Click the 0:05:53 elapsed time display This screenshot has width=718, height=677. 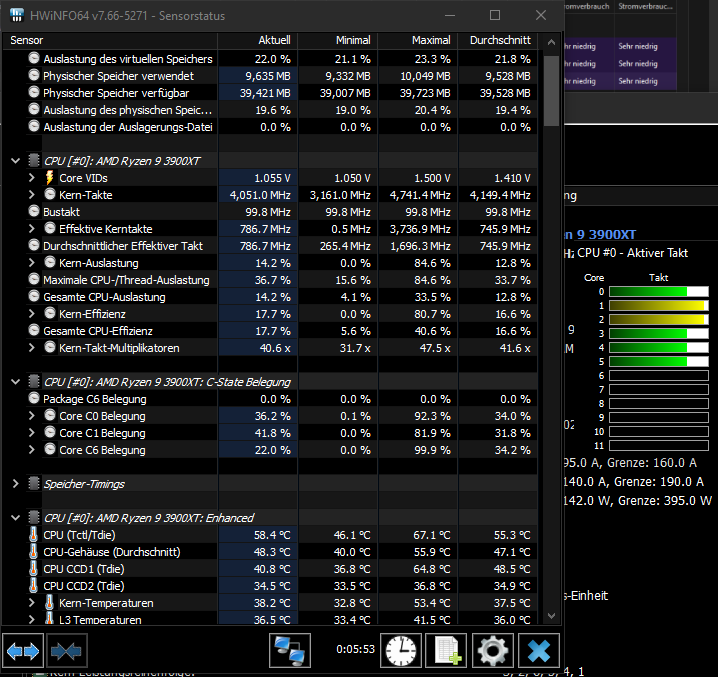tap(355, 649)
